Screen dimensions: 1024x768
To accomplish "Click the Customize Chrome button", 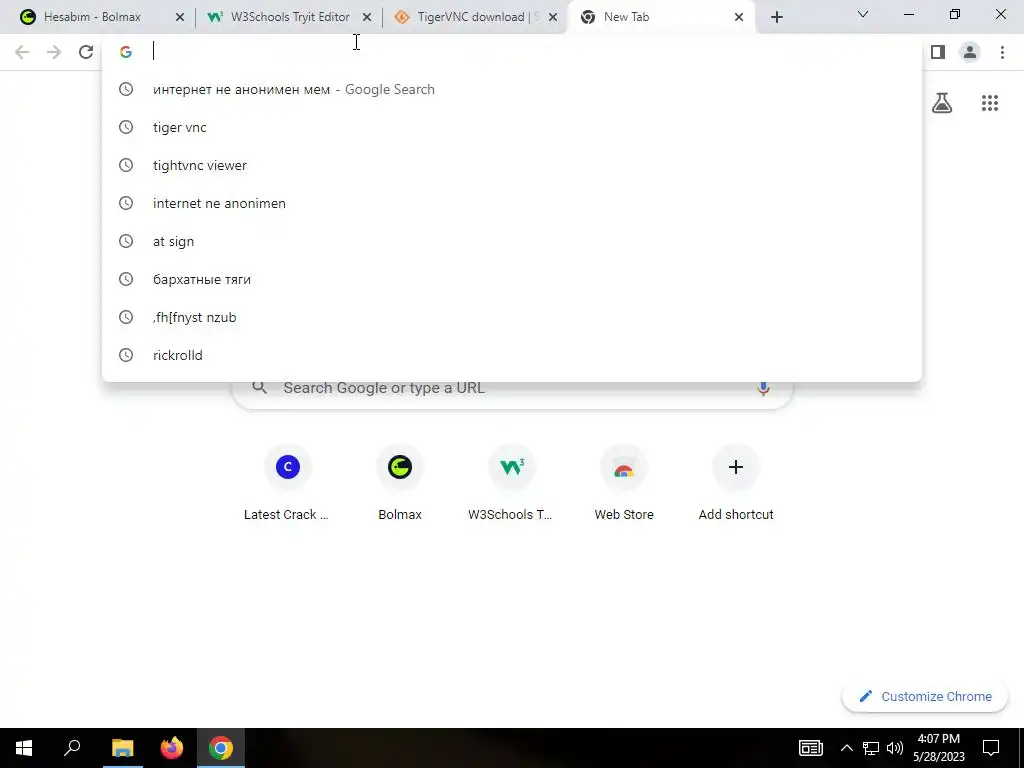I will tap(925, 697).
